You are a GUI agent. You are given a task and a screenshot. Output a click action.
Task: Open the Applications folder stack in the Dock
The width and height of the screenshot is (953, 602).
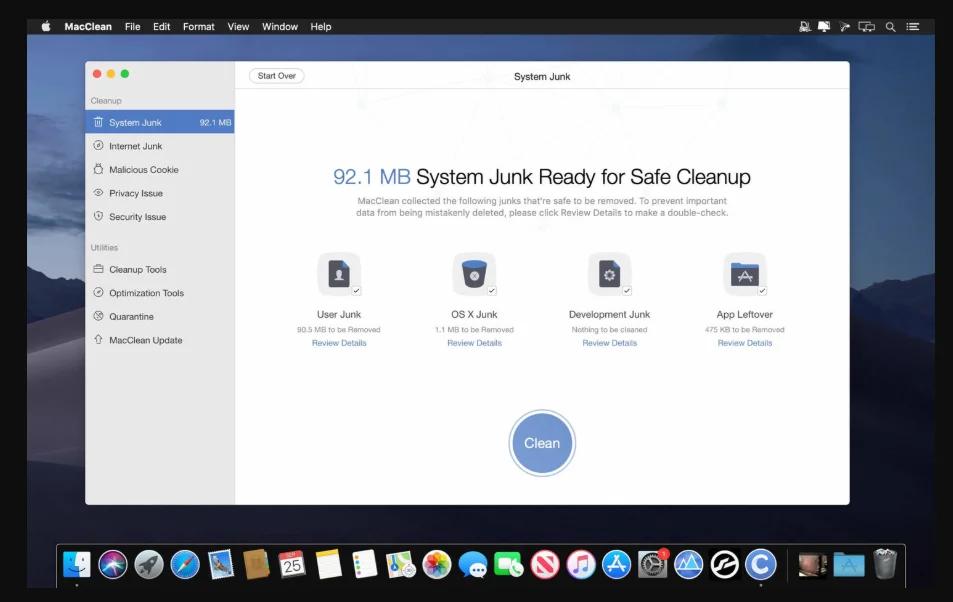849,565
